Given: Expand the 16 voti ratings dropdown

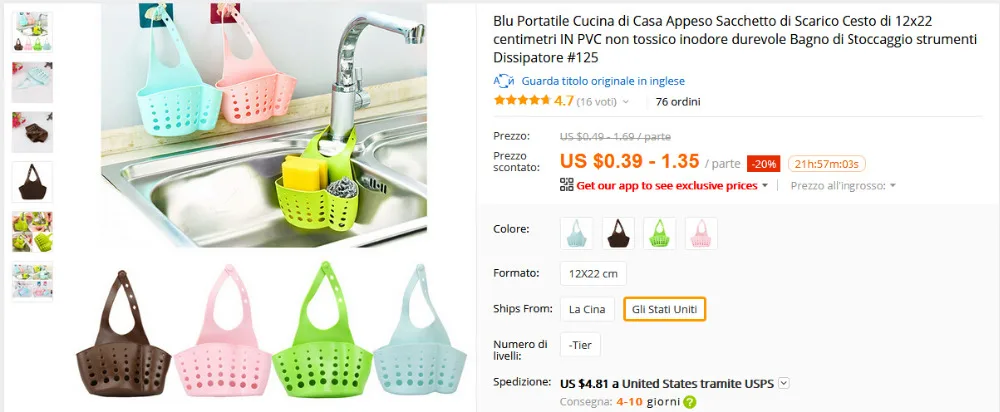Looking at the screenshot, I should pyautogui.click(x=603, y=101).
